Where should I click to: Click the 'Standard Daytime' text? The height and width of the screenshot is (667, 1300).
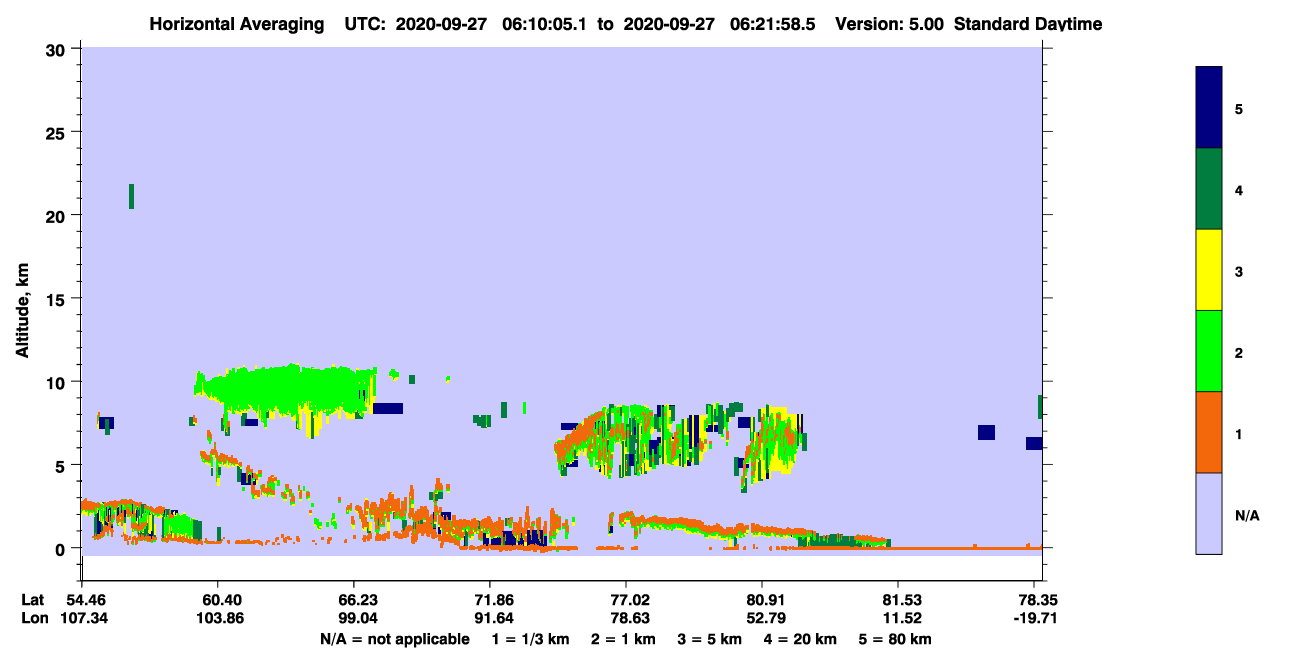click(1028, 24)
